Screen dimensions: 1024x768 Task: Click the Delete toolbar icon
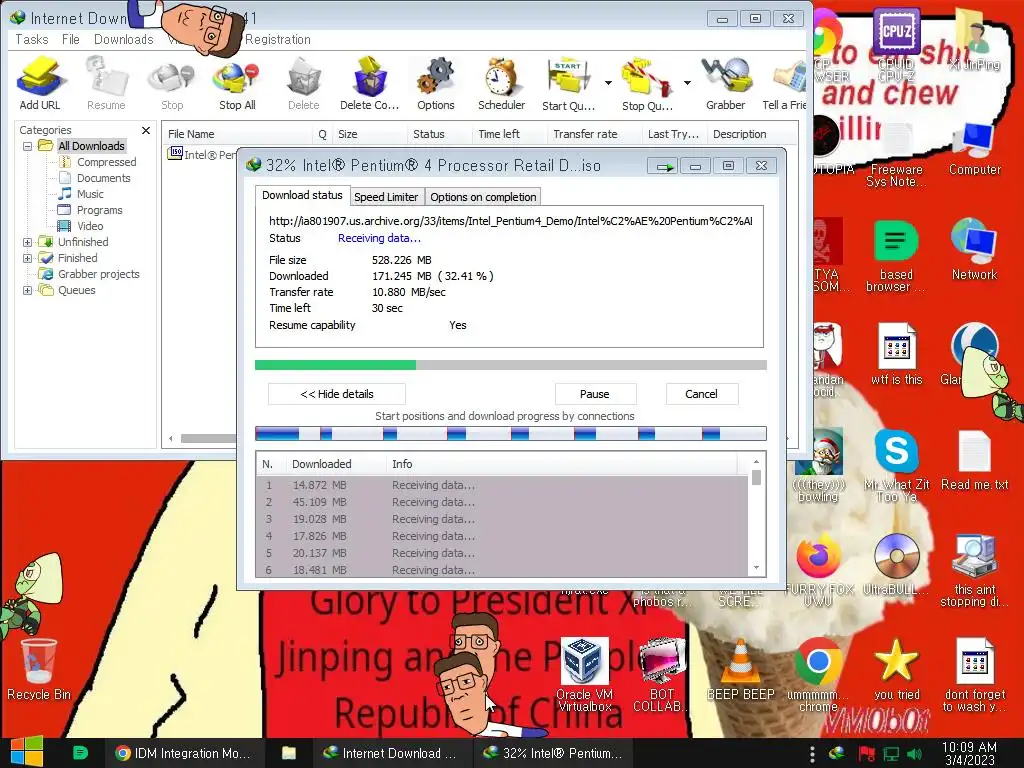[x=304, y=83]
